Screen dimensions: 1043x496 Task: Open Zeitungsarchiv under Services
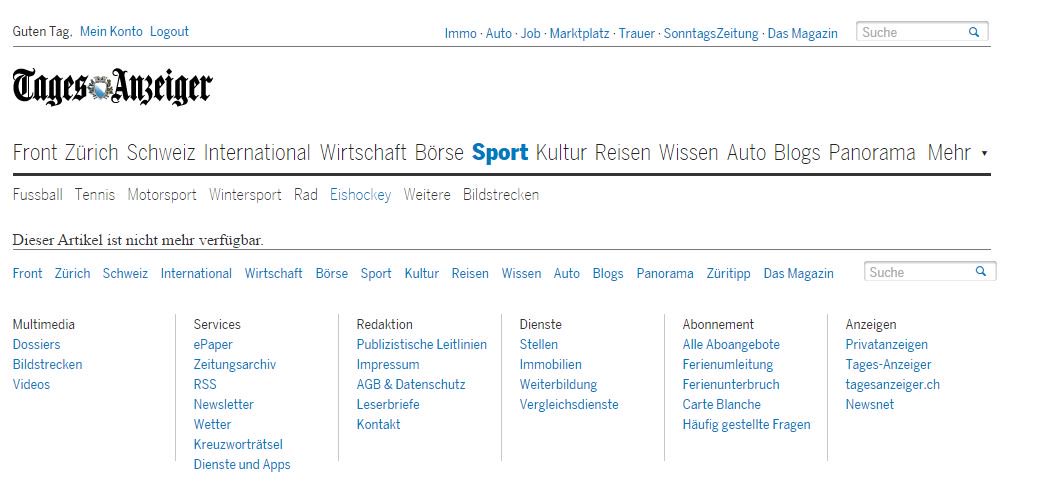(x=235, y=364)
